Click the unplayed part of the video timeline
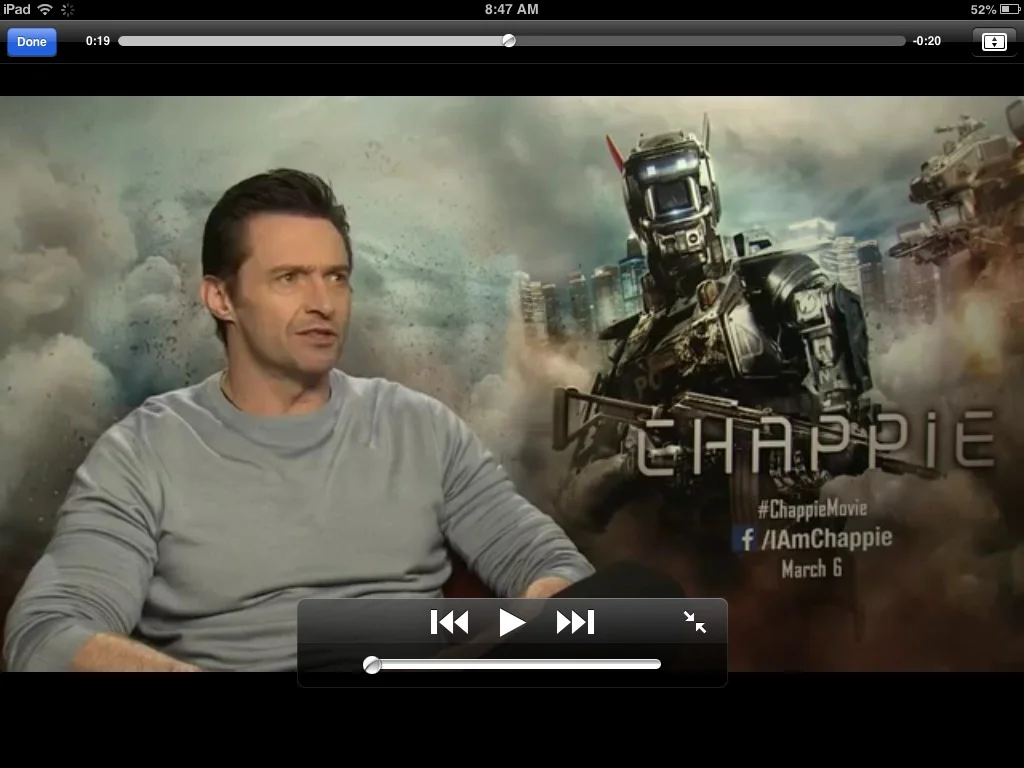Screen dimensions: 1024x768 [x=710, y=40]
